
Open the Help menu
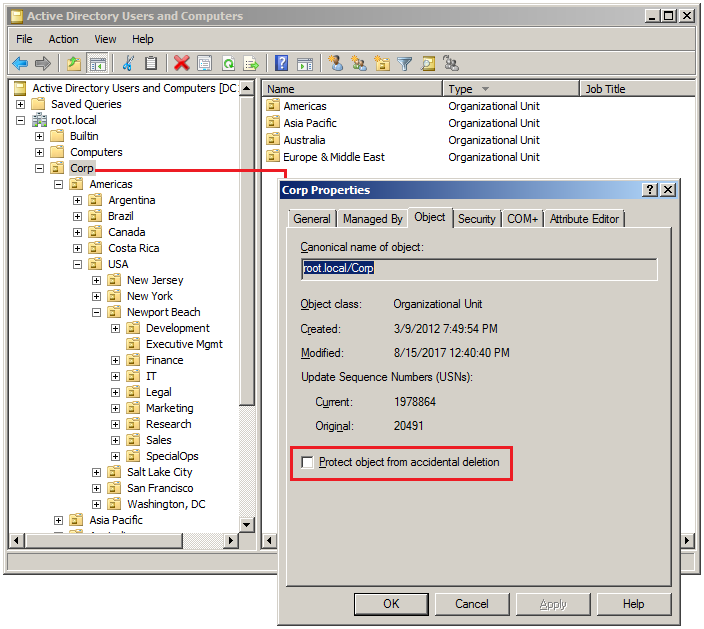[142, 40]
